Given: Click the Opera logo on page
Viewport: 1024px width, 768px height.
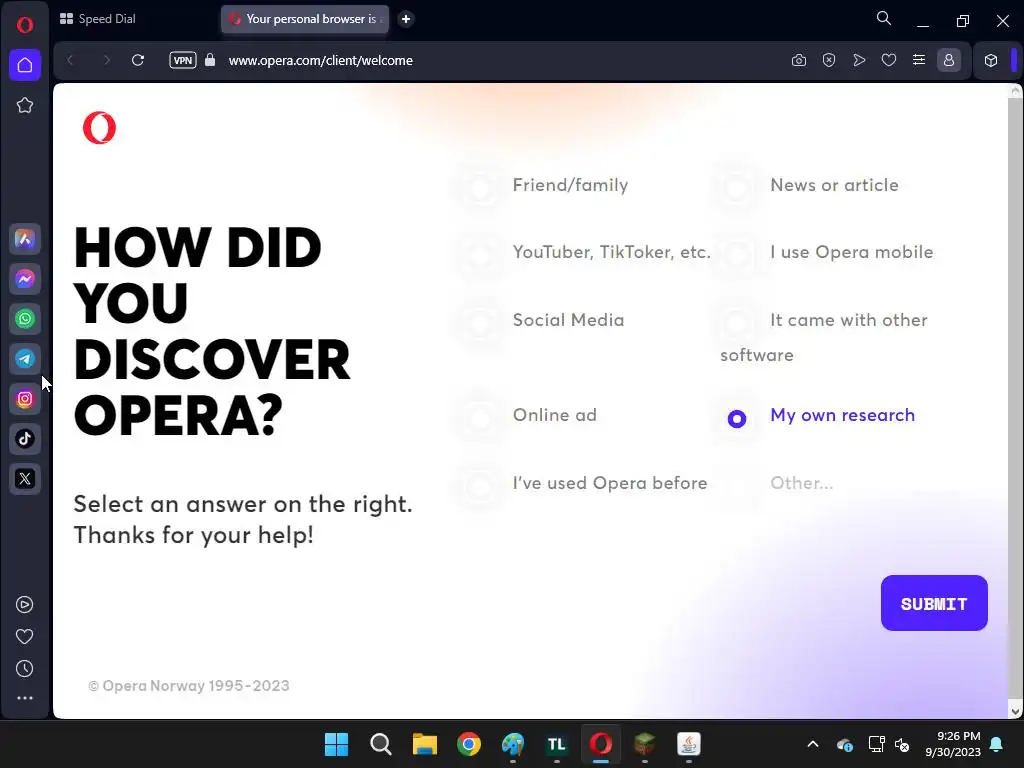Looking at the screenshot, I should tap(99, 127).
